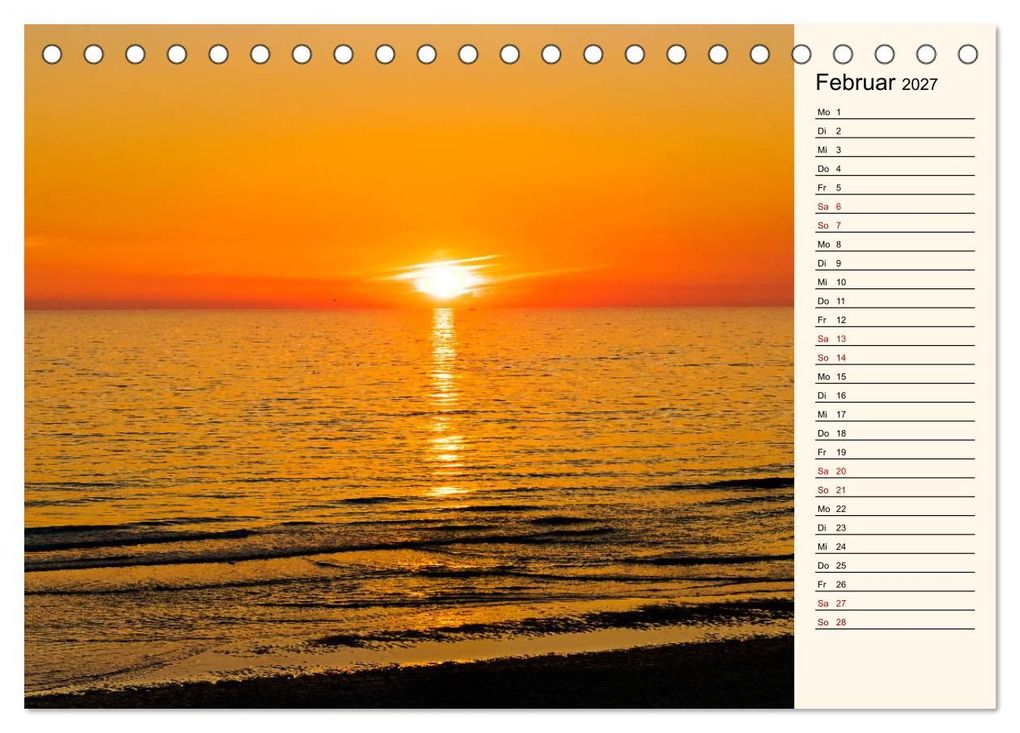
Task: Select the 'Do 4' calendar row
Action: 894,168
